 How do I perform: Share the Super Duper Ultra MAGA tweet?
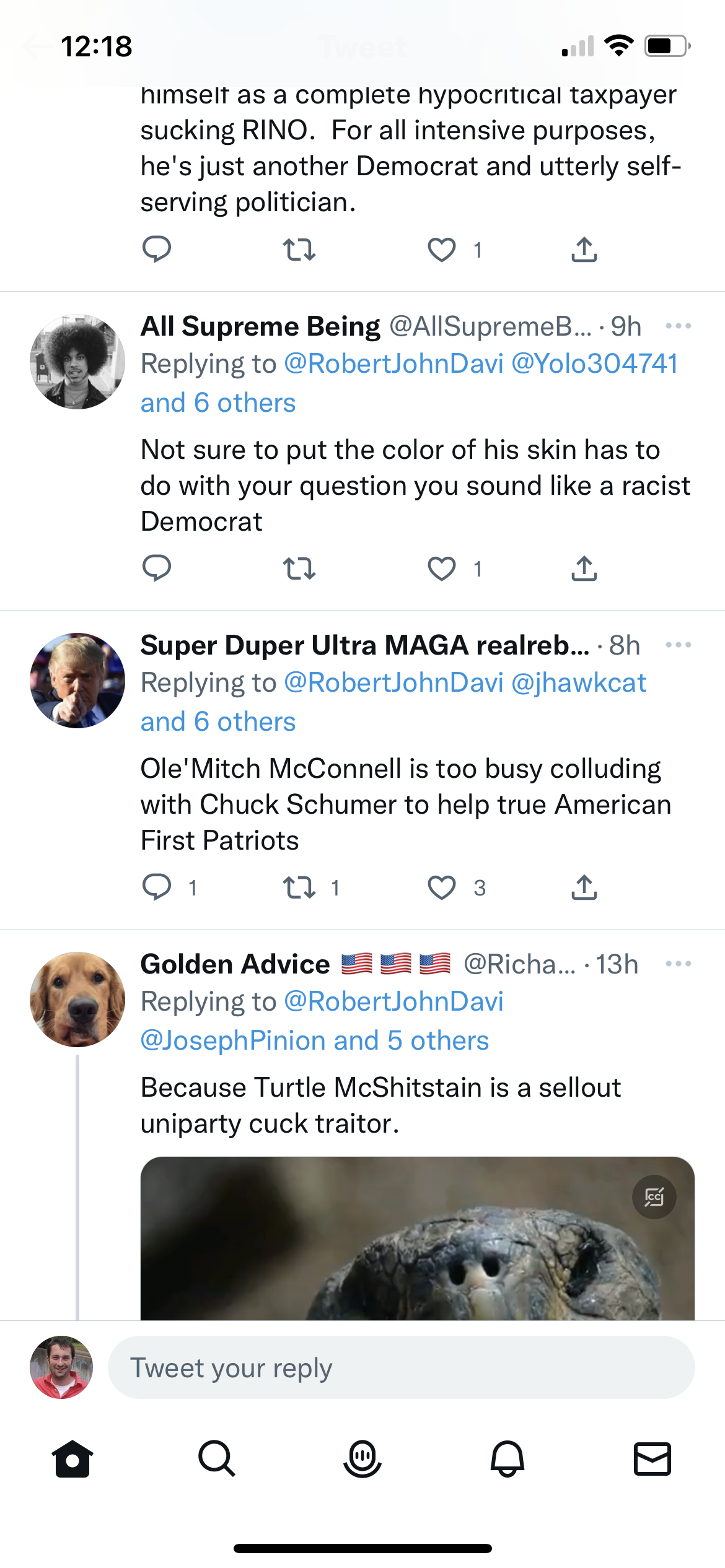584,887
